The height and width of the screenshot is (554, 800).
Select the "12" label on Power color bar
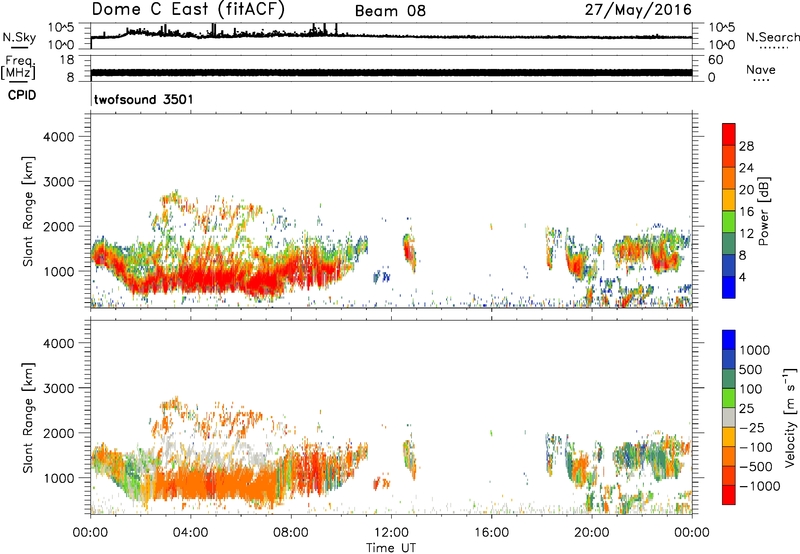[746, 234]
